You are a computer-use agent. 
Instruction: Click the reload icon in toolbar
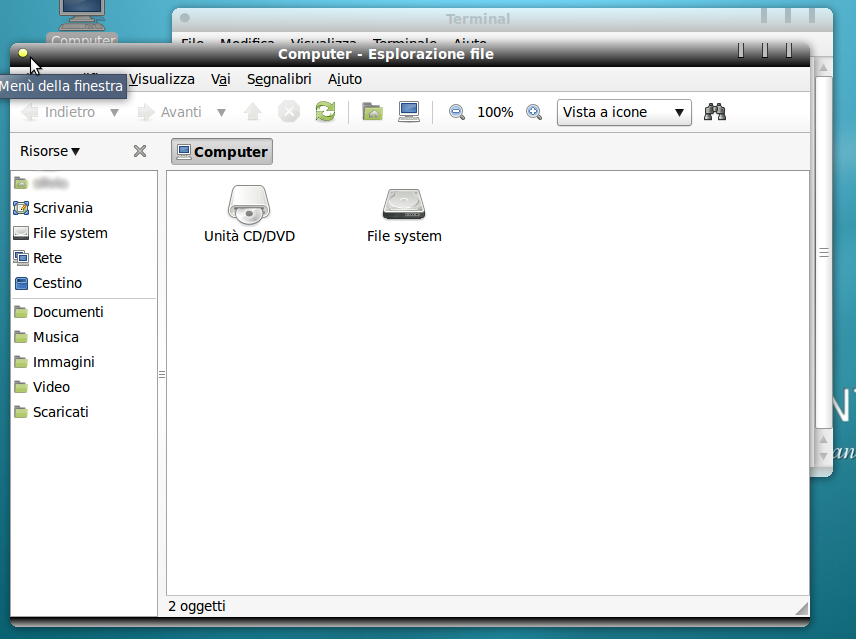[x=325, y=112]
